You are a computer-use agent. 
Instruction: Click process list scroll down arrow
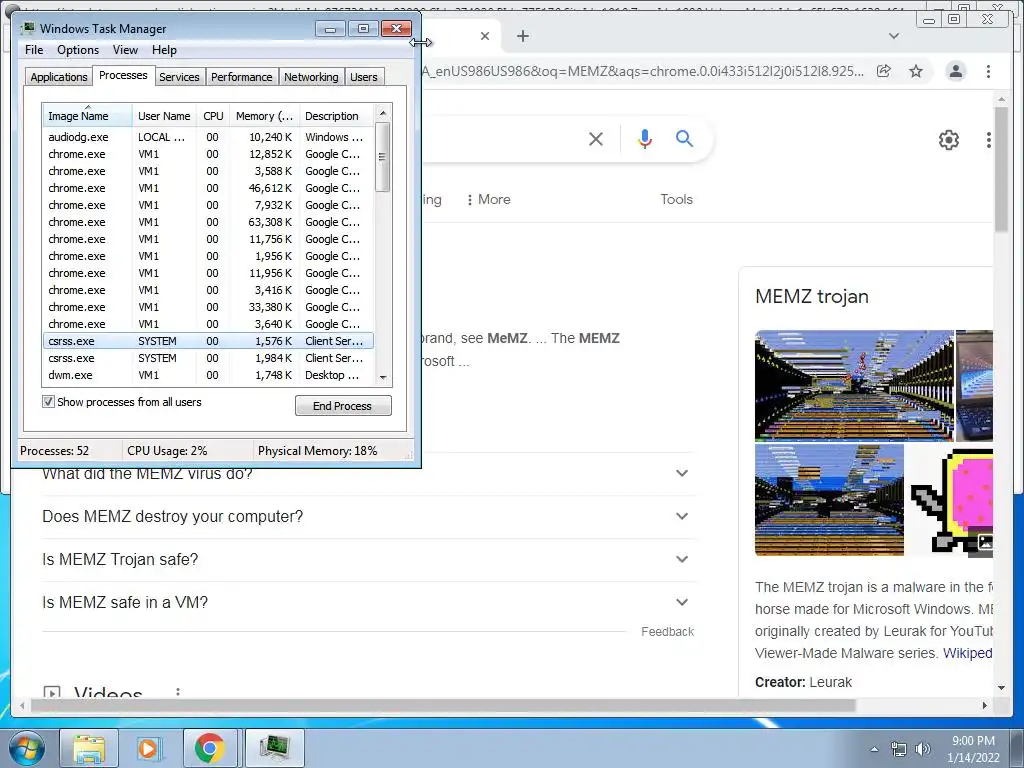(x=383, y=377)
